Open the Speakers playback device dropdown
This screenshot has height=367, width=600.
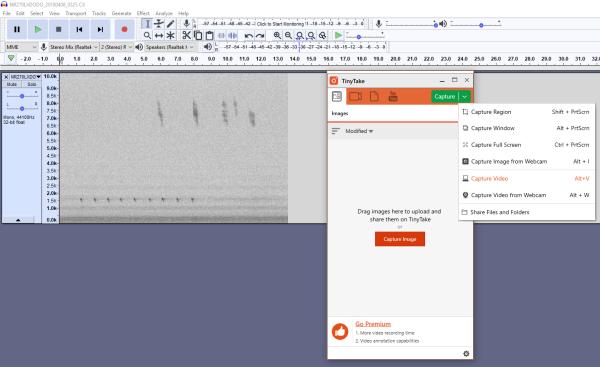click(x=170, y=47)
